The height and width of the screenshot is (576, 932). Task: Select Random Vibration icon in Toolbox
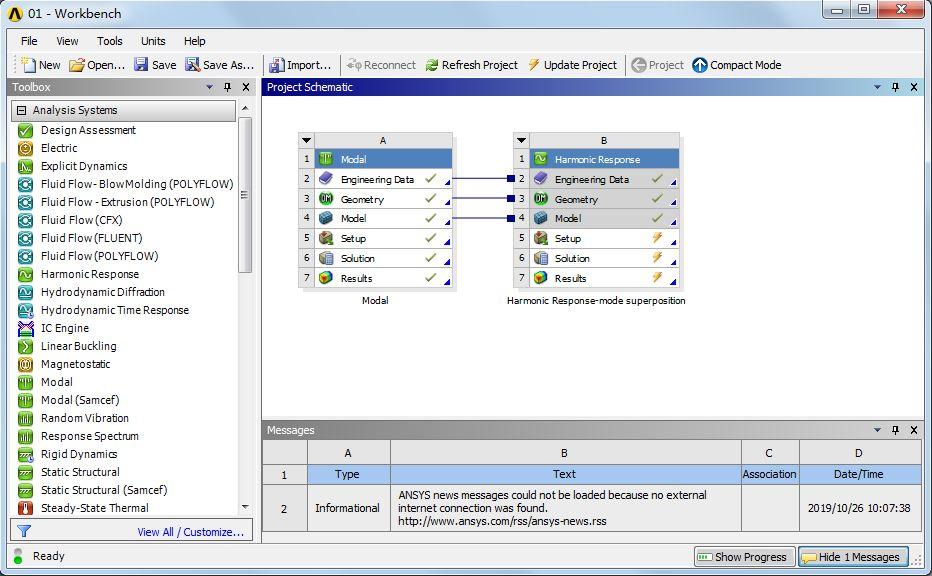(x=25, y=418)
